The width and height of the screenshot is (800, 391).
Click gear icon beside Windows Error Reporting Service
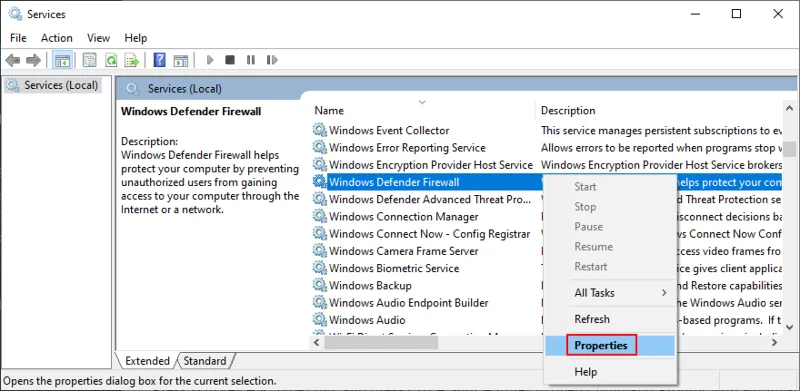tap(320, 147)
